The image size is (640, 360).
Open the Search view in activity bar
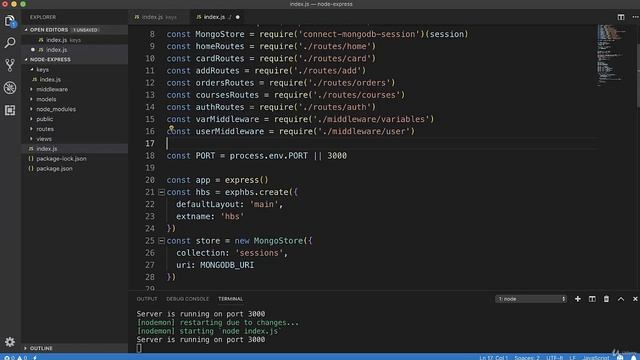tap(10, 42)
